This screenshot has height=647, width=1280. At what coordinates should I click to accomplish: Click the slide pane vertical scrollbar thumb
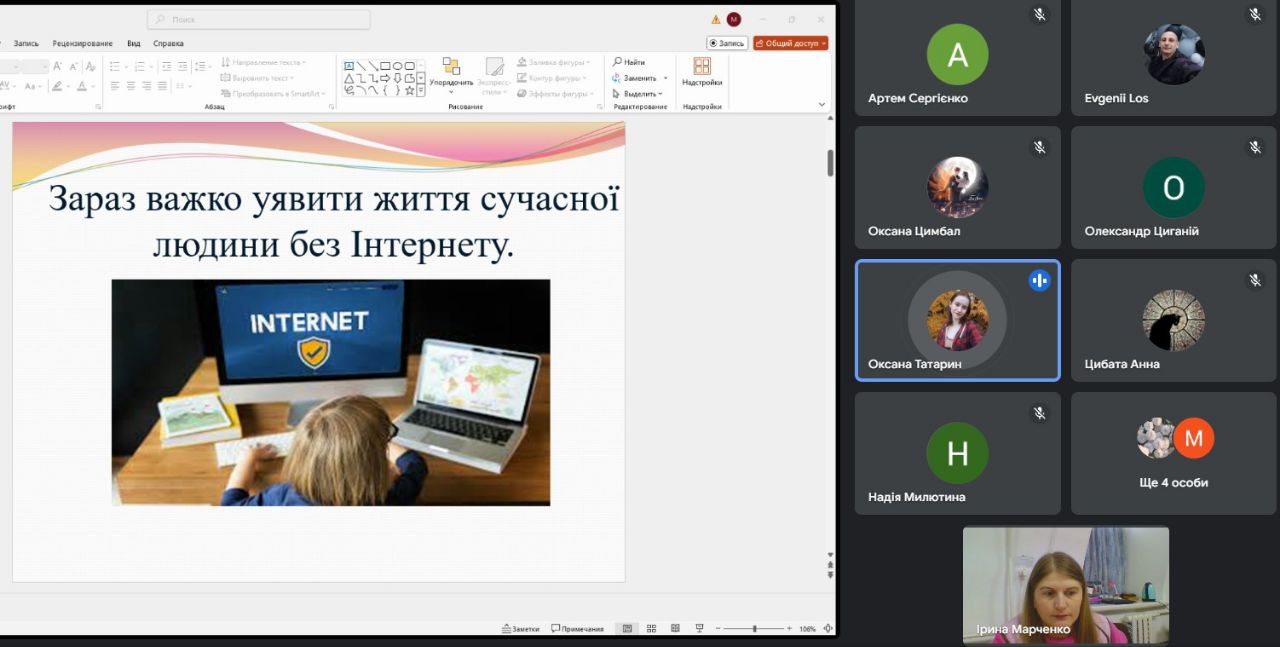[x=830, y=163]
